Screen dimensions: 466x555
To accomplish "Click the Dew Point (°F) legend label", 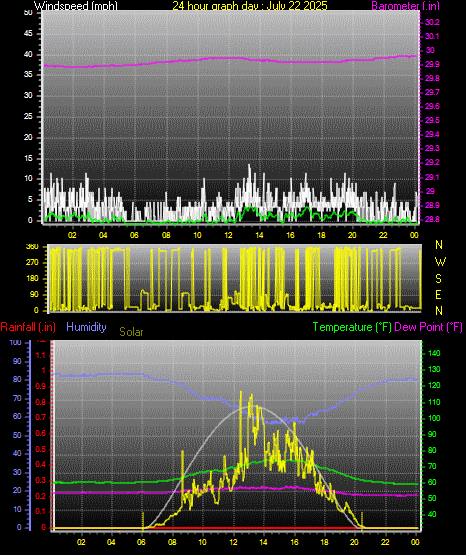I will 428,327.
